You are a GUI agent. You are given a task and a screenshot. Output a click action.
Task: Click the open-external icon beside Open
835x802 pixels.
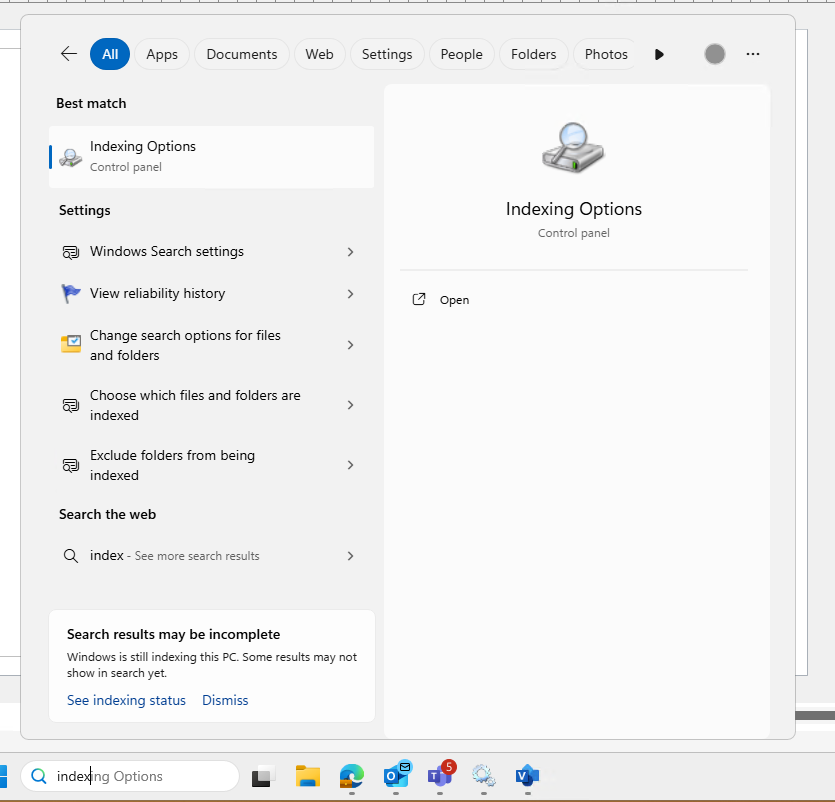pyautogui.click(x=419, y=299)
